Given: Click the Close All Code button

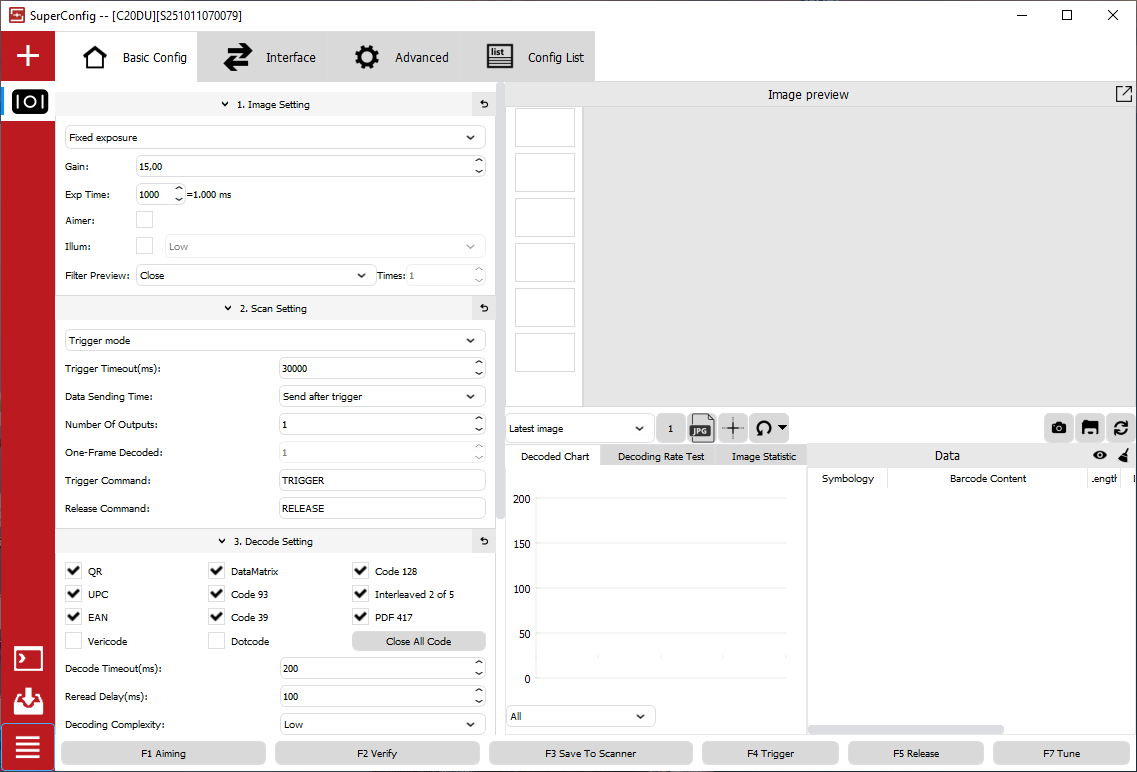Looking at the screenshot, I should point(418,641).
